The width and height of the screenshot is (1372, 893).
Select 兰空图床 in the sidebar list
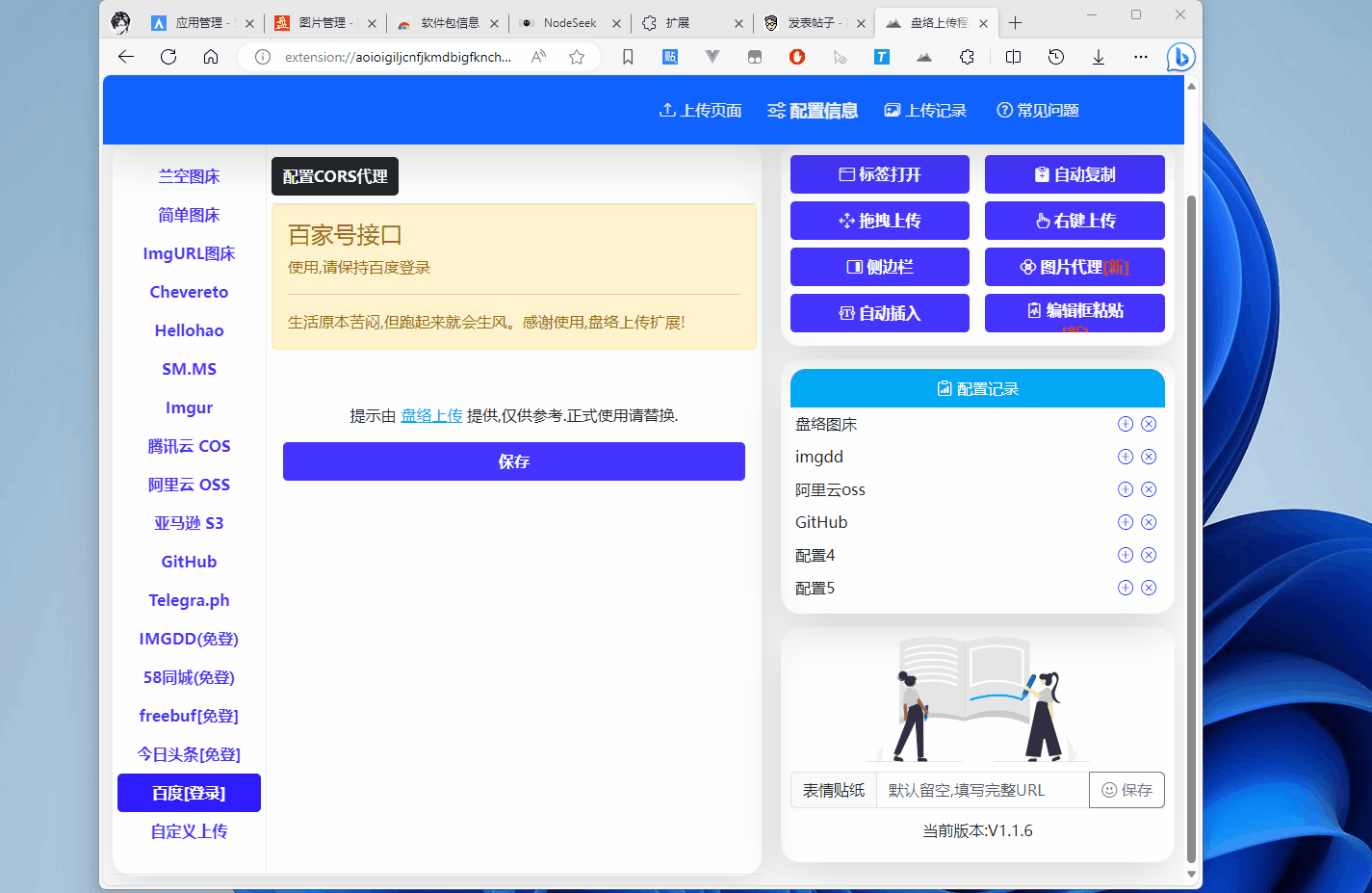pyautogui.click(x=189, y=176)
